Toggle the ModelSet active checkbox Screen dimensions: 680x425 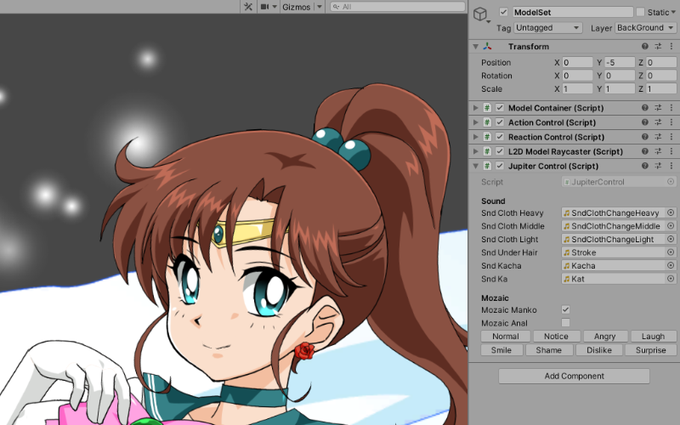click(503, 12)
